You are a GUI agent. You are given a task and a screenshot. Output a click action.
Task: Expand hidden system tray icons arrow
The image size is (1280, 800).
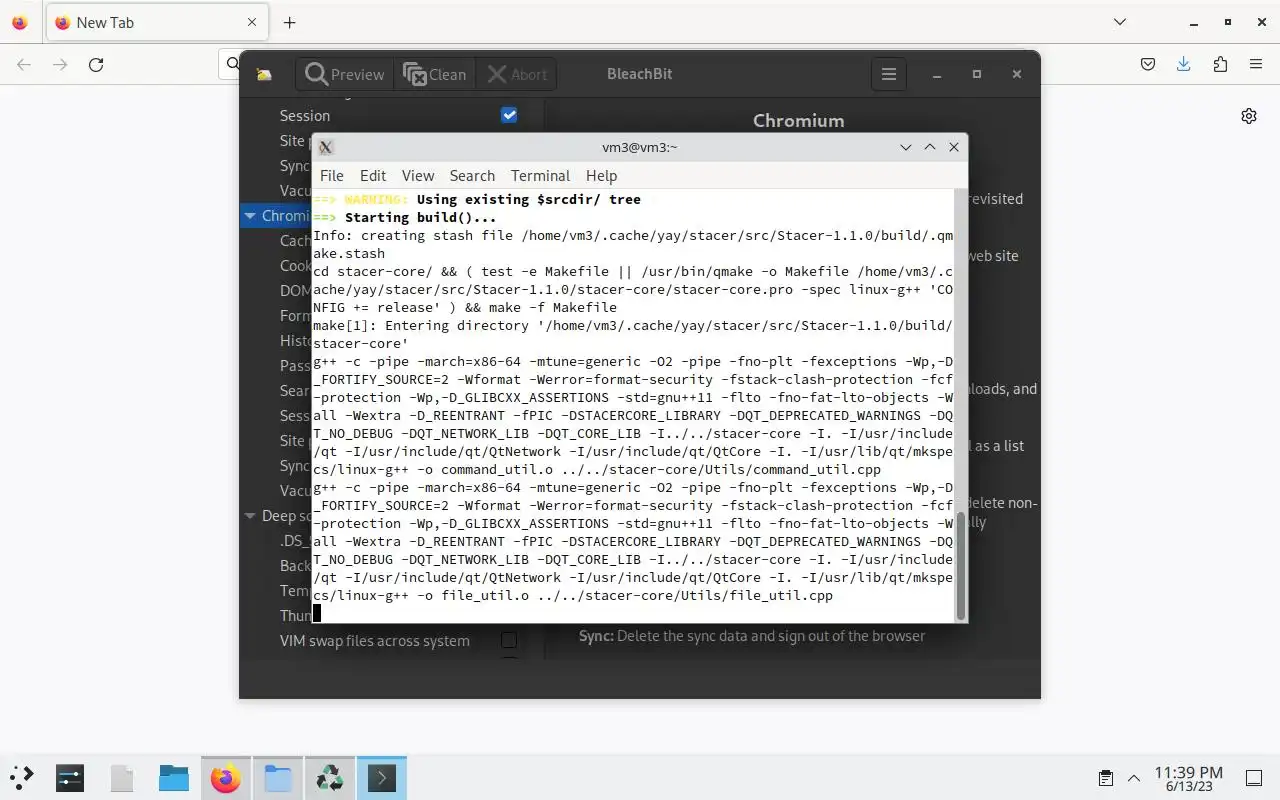tap(1134, 778)
